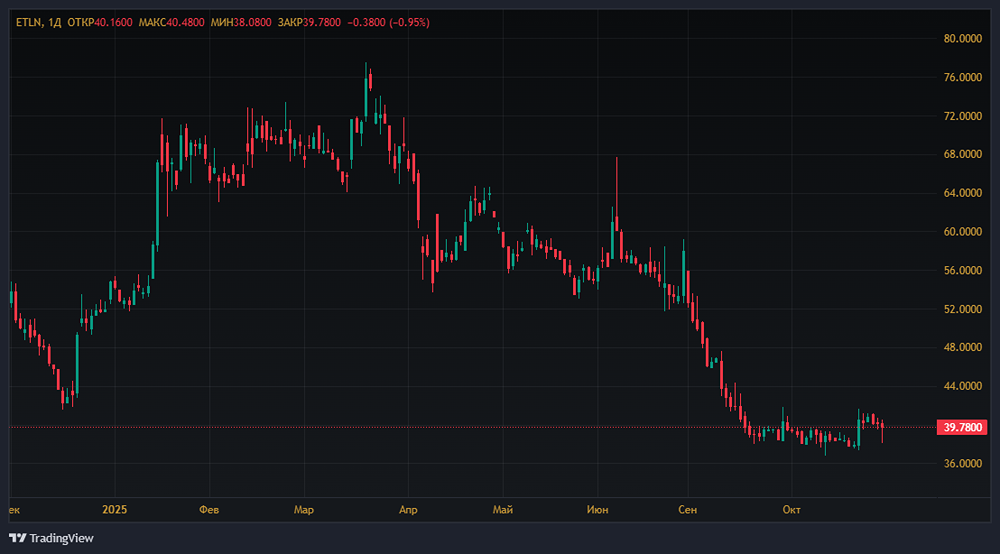Click the ETLN ticker symbol label
The height and width of the screenshot is (554, 1000).
coord(28,22)
